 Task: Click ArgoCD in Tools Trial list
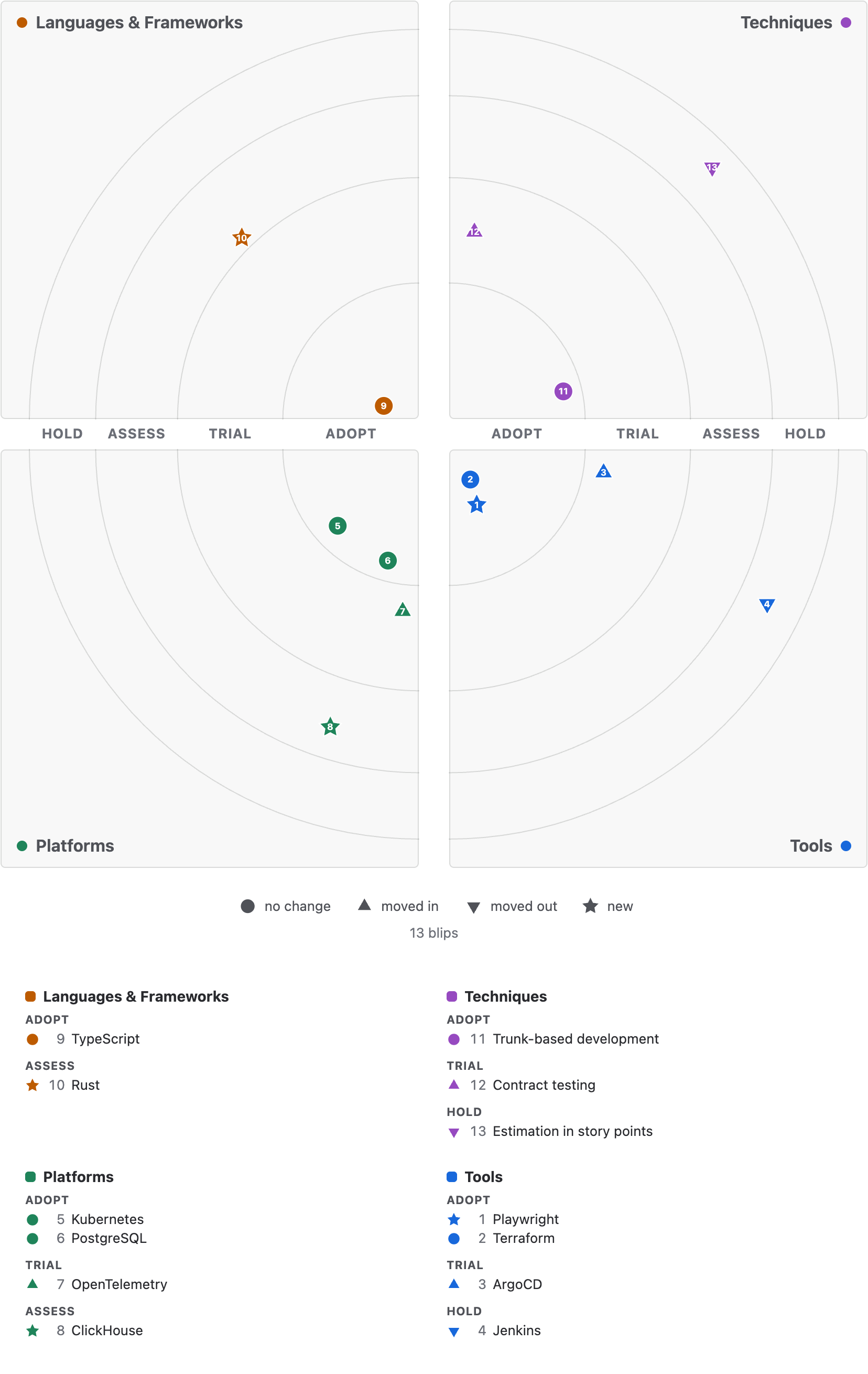click(x=517, y=1284)
